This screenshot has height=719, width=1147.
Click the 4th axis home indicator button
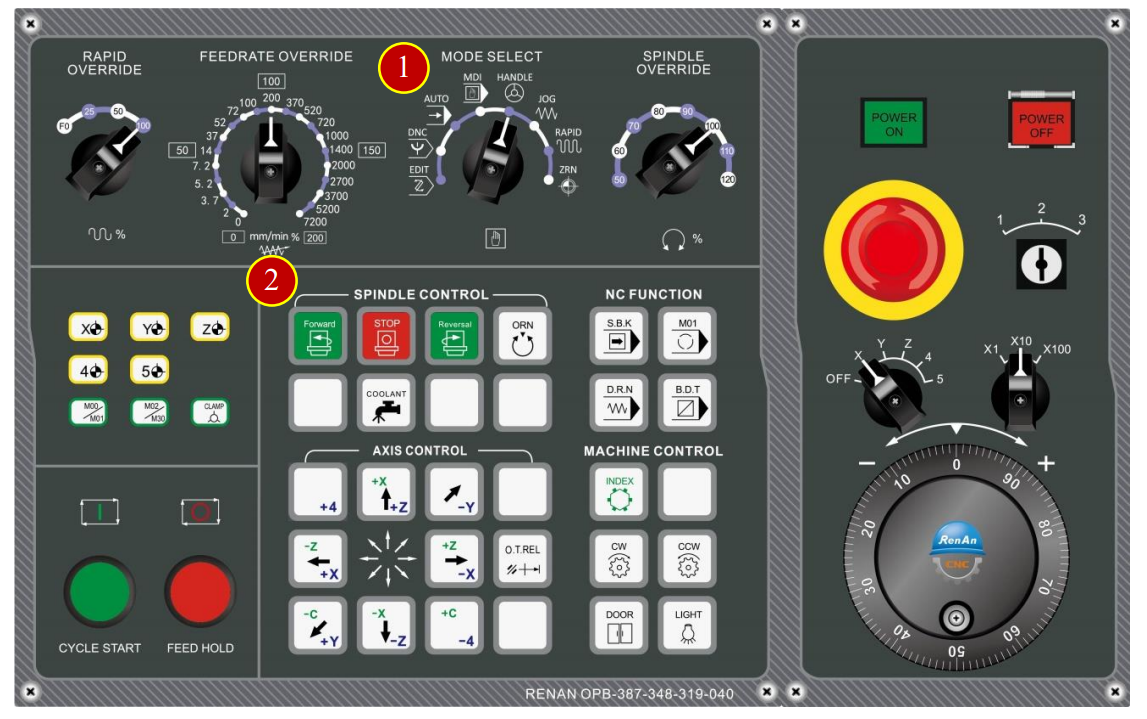point(89,370)
